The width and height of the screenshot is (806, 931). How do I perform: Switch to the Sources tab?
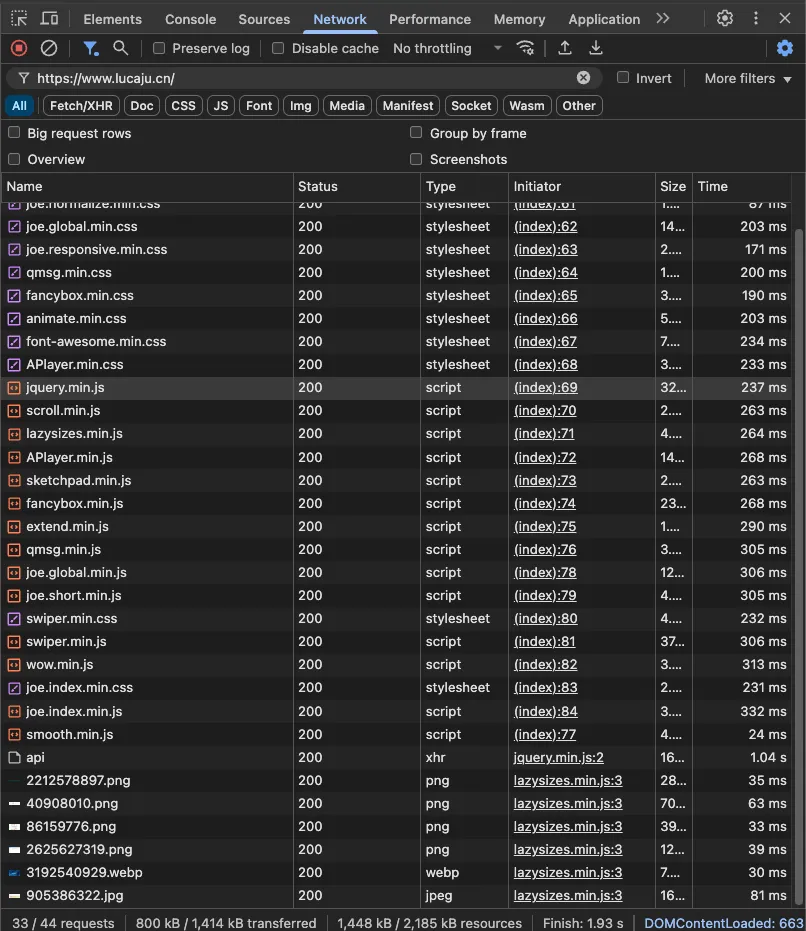264,19
